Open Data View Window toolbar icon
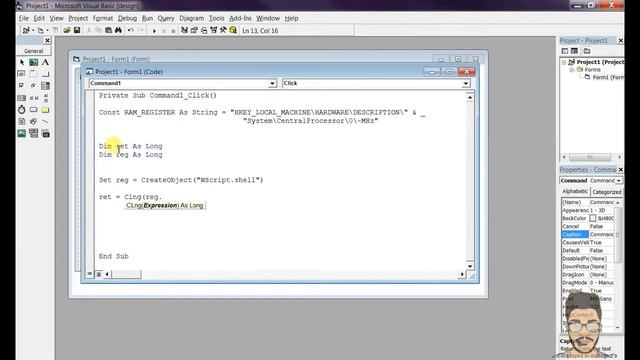 coord(233,30)
